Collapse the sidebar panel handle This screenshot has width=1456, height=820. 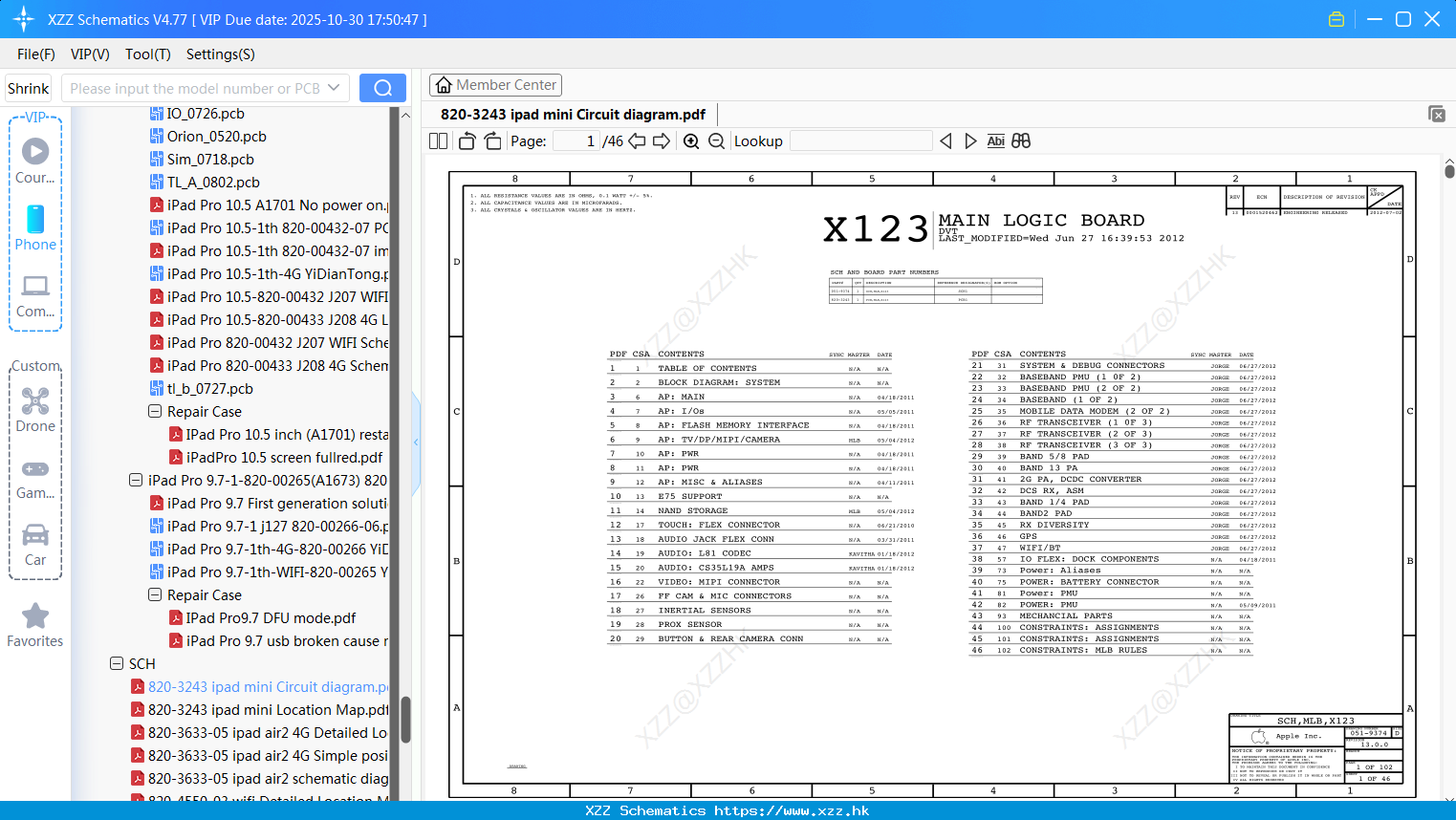(x=416, y=442)
